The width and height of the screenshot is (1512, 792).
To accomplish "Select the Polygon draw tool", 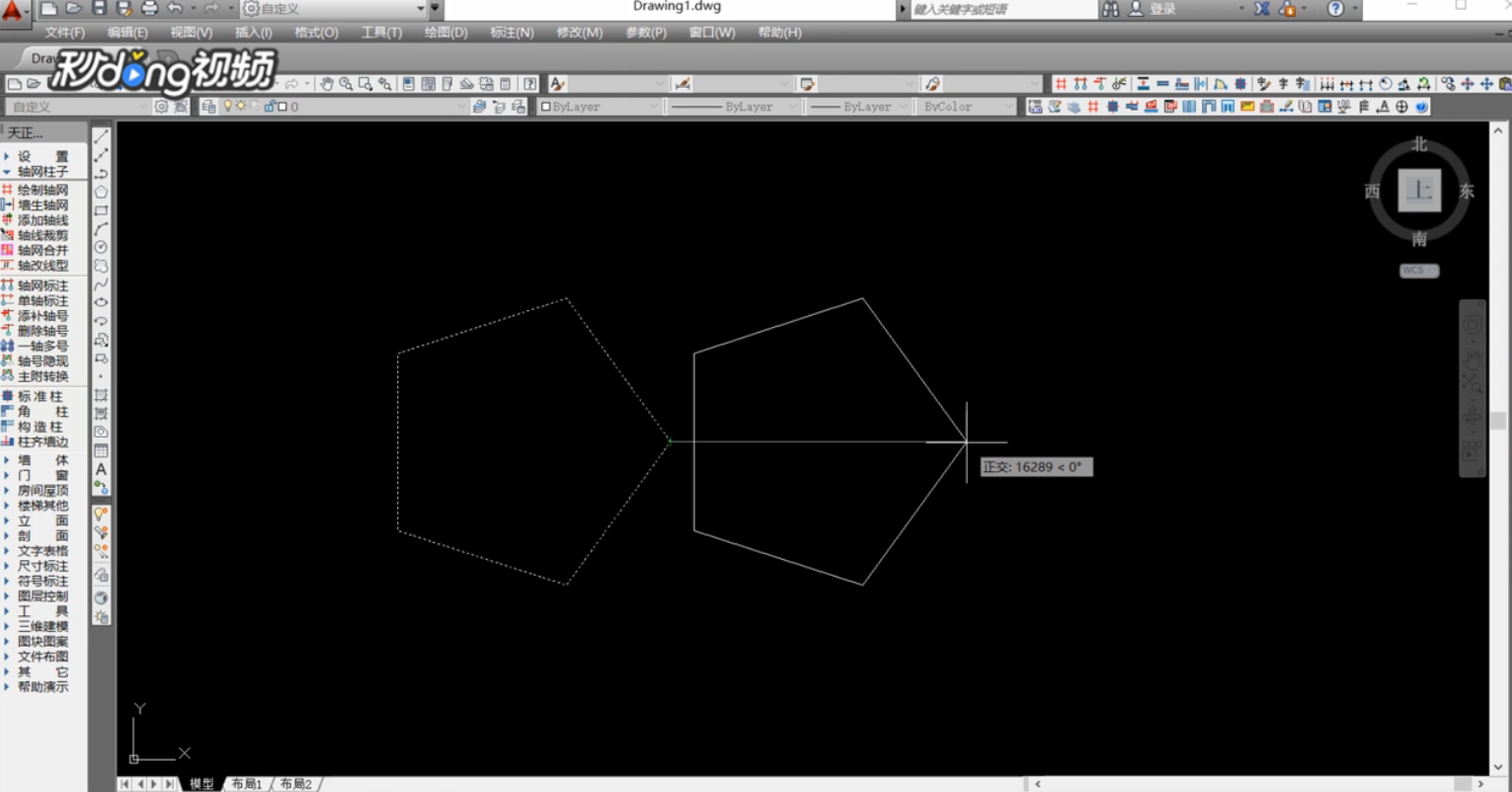I will (101, 192).
